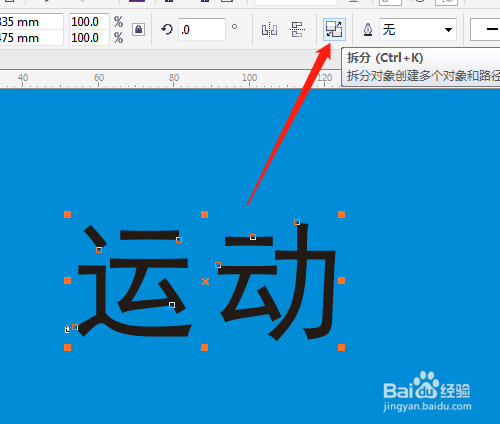The image size is (500, 424).
Task: Click the middle-left orange selection handle
Action: (x=67, y=281)
